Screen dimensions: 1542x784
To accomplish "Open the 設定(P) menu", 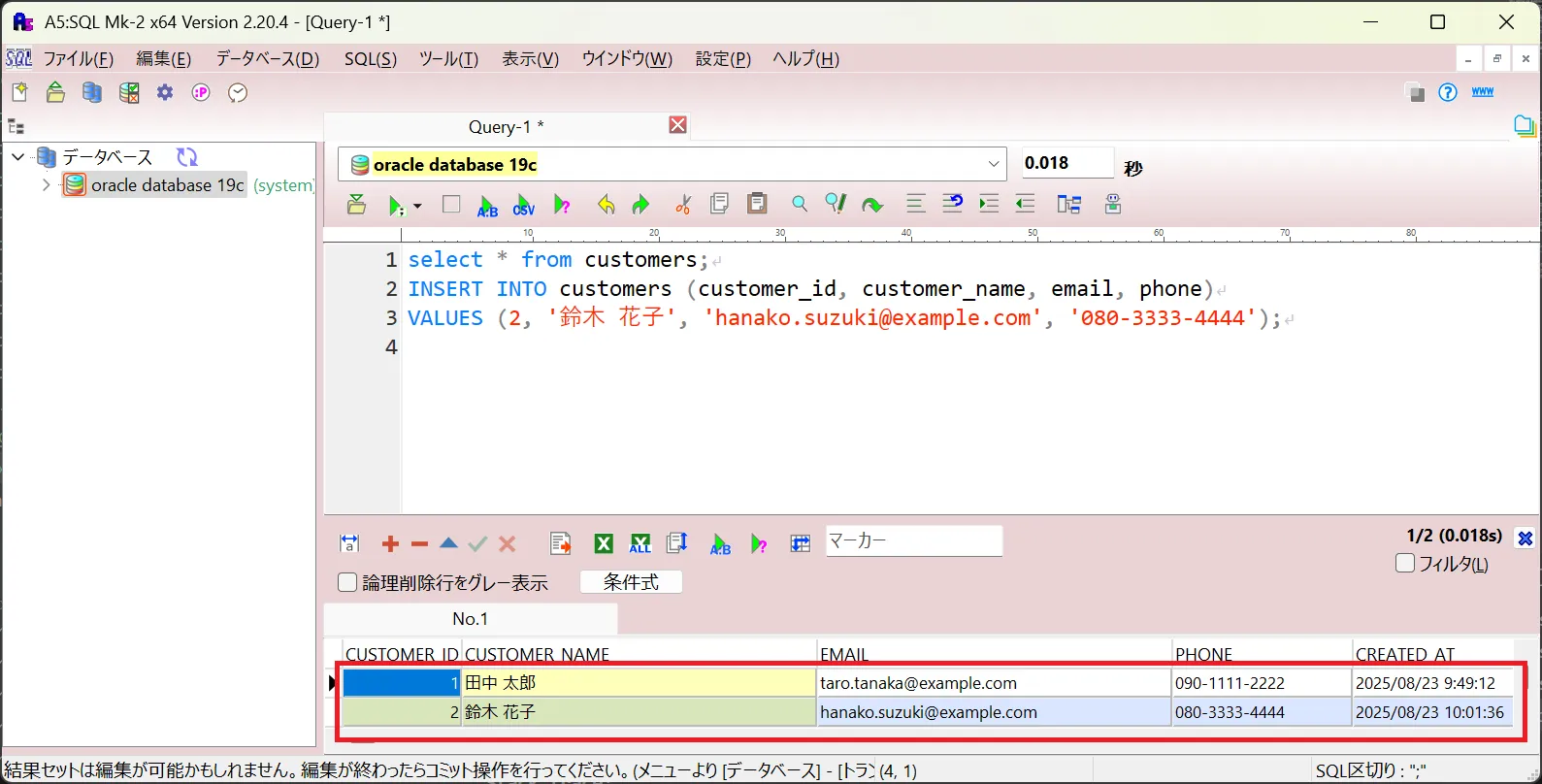I will [723, 59].
